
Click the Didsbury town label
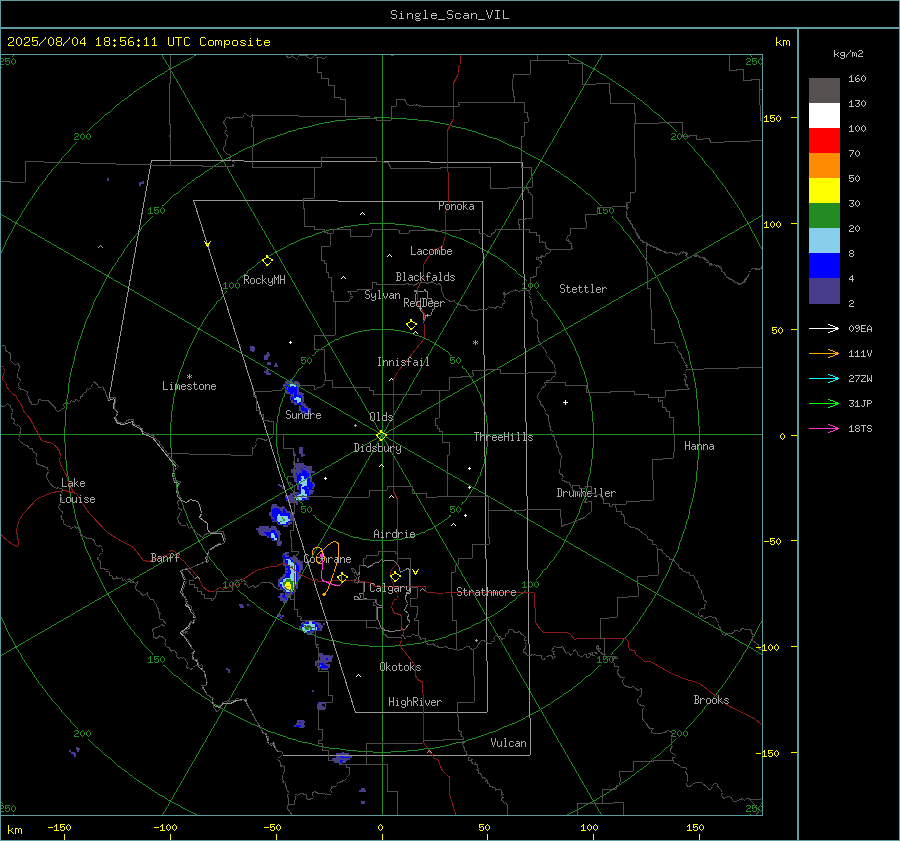[x=377, y=448]
